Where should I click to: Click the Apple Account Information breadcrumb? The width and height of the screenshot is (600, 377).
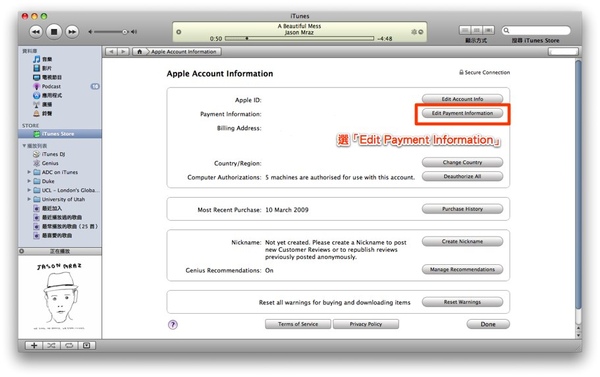point(184,52)
